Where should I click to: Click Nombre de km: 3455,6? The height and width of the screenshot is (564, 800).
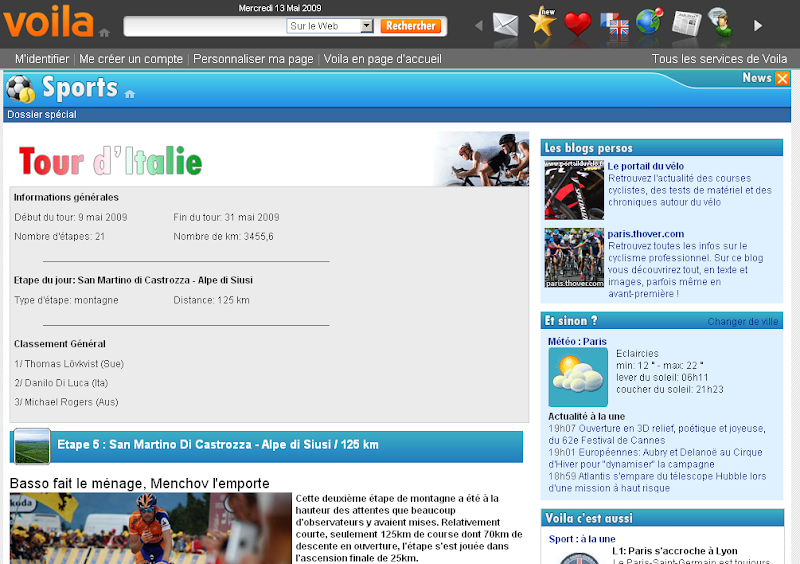tap(223, 237)
